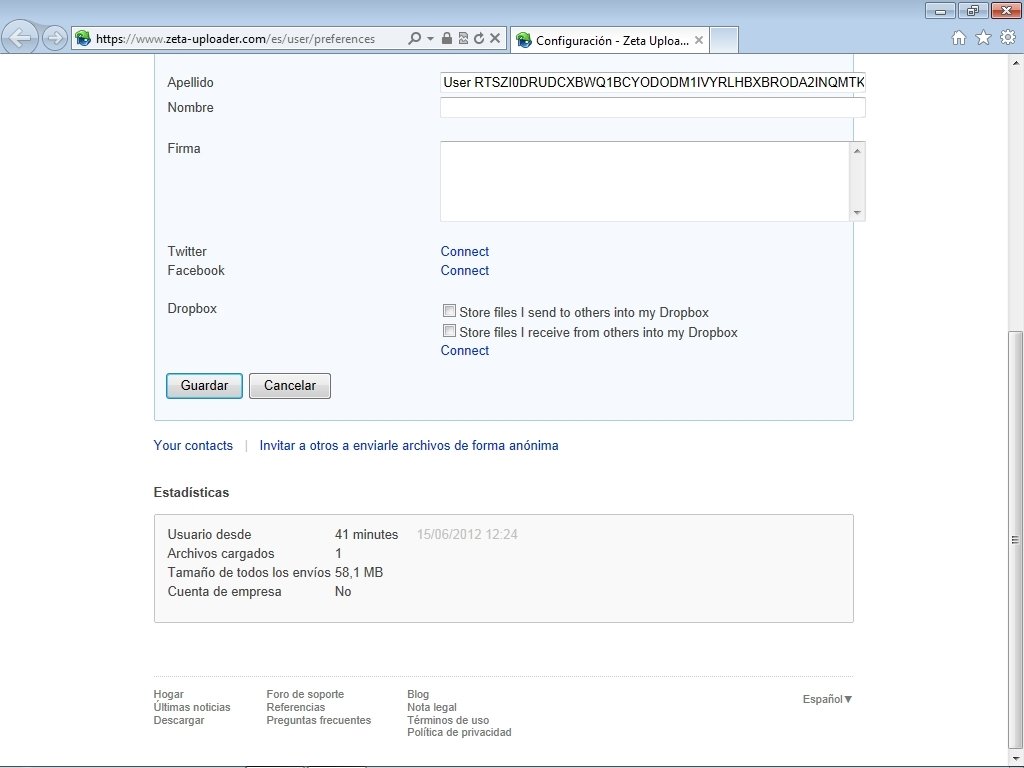Stop loading the page
This screenshot has width=1024, height=768.
(x=495, y=39)
